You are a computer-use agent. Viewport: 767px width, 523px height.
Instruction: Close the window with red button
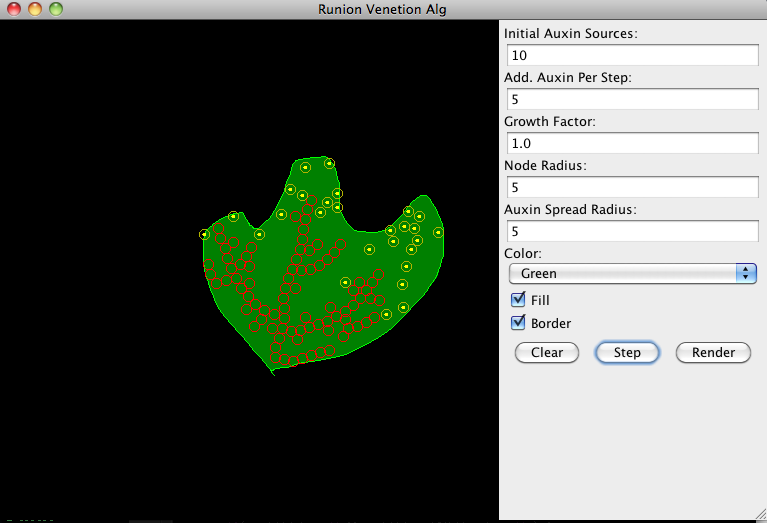(x=14, y=9)
